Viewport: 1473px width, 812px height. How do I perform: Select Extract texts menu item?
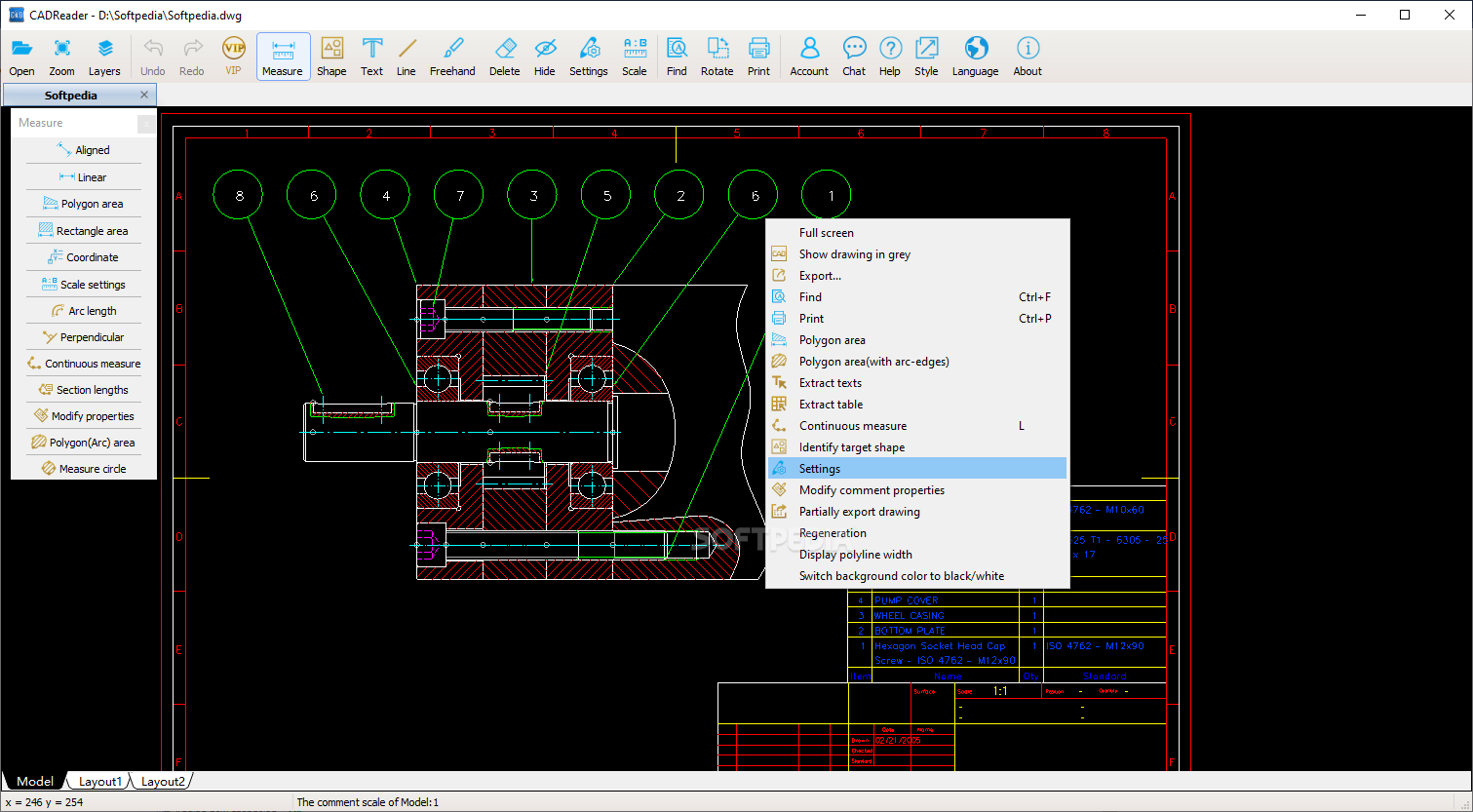pos(917,383)
